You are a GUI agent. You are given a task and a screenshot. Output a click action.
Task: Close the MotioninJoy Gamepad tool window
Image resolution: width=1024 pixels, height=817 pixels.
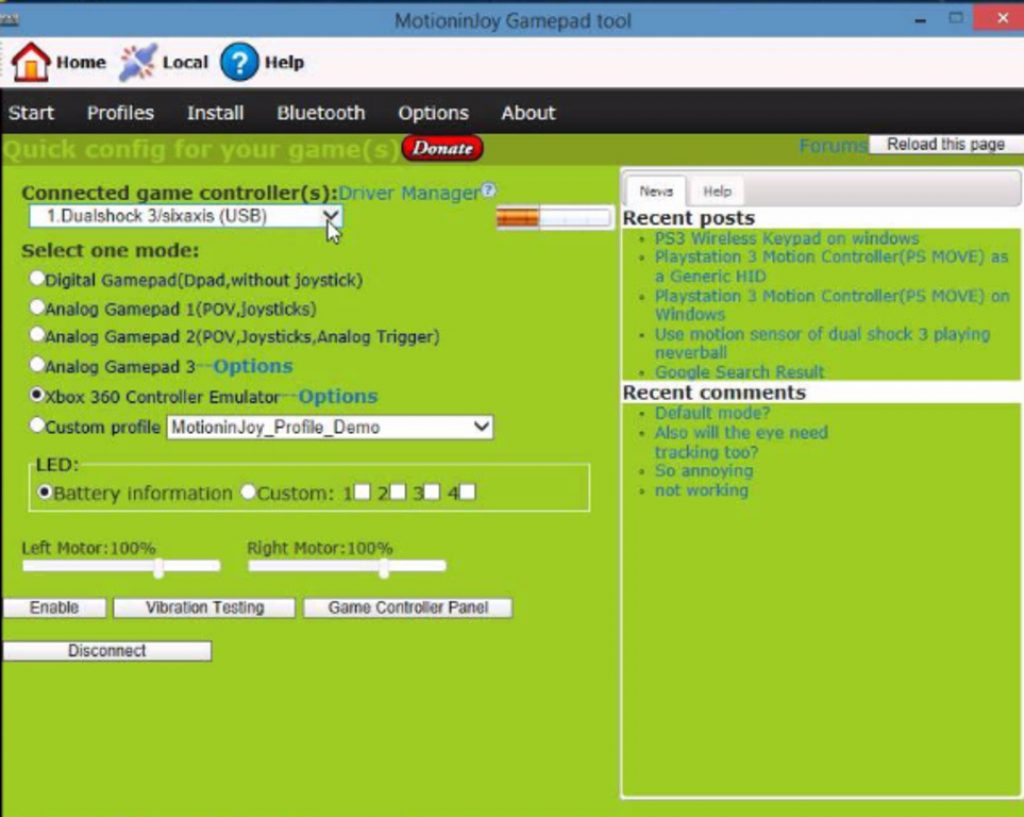pyautogui.click(x=1003, y=18)
